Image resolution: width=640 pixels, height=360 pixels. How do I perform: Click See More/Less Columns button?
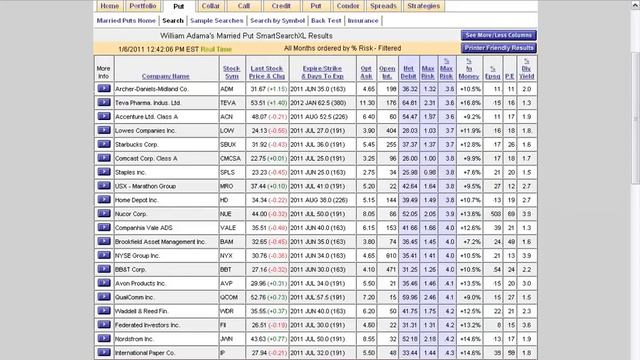pyautogui.click(x=498, y=35)
